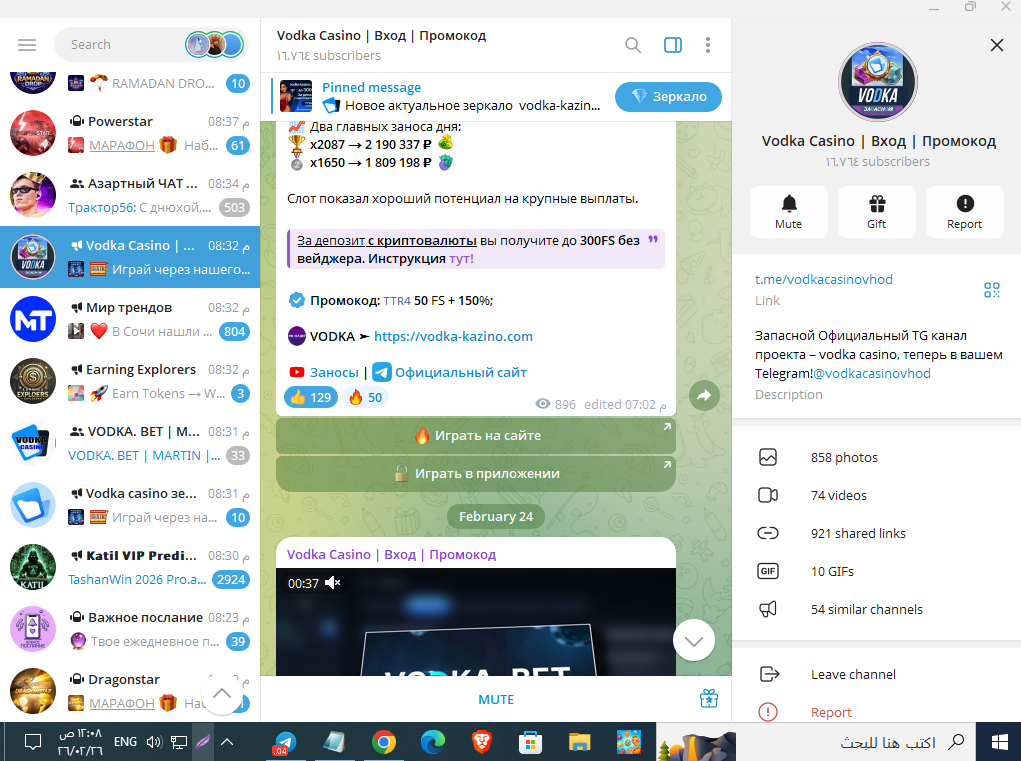Select the Мир трендов channel
1021x761 pixels.
(130, 319)
